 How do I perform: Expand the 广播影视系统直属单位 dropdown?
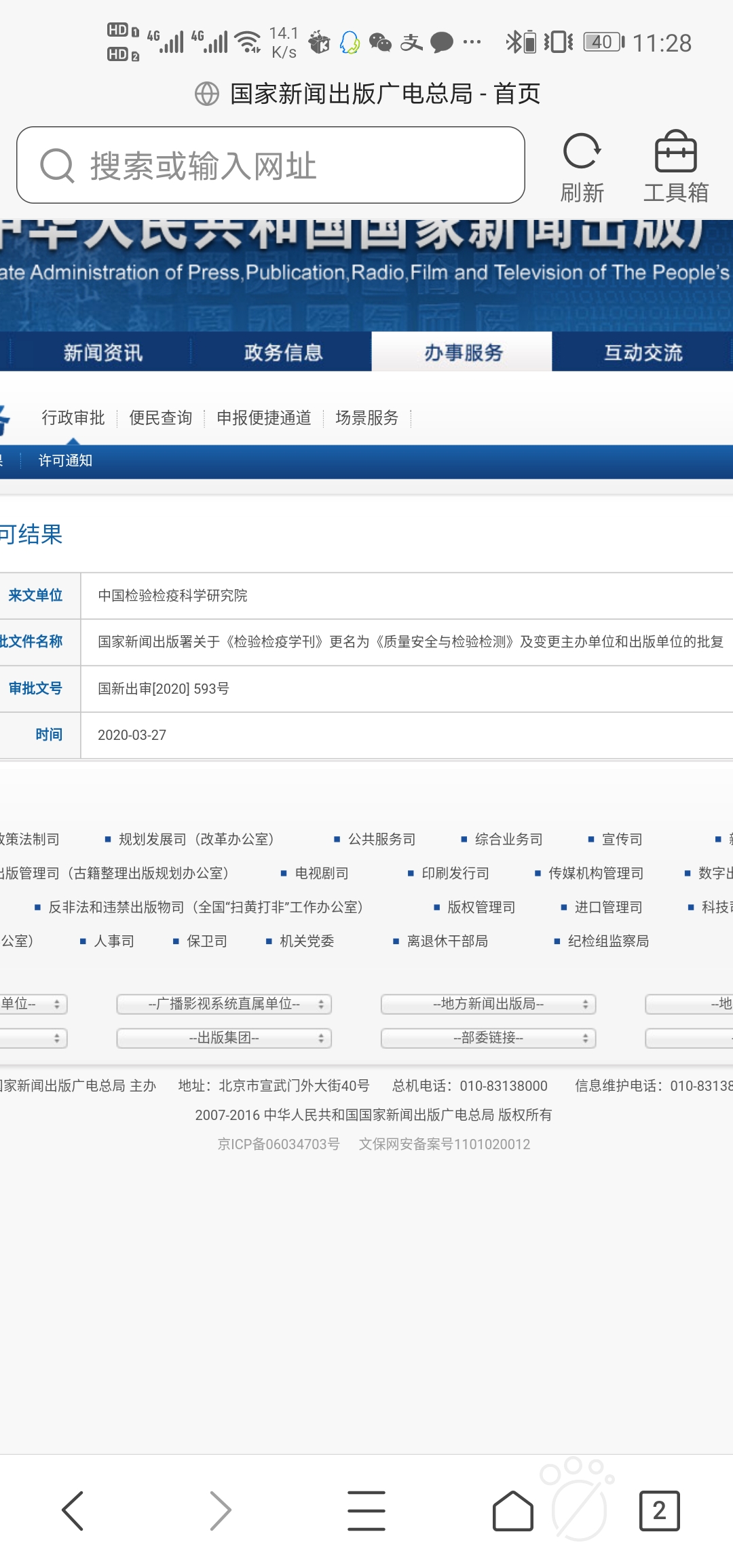pyautogui.click(x=224, y=1004)
